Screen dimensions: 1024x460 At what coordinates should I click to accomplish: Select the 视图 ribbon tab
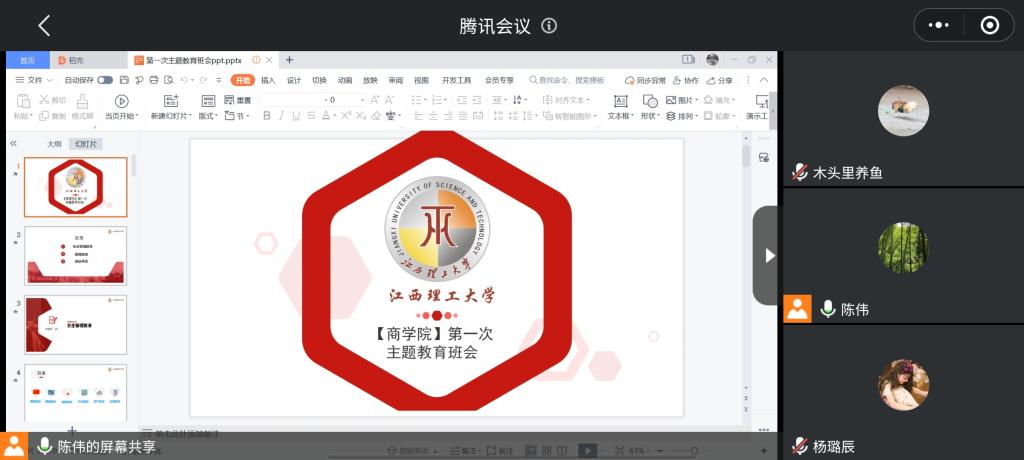[421, 80]
